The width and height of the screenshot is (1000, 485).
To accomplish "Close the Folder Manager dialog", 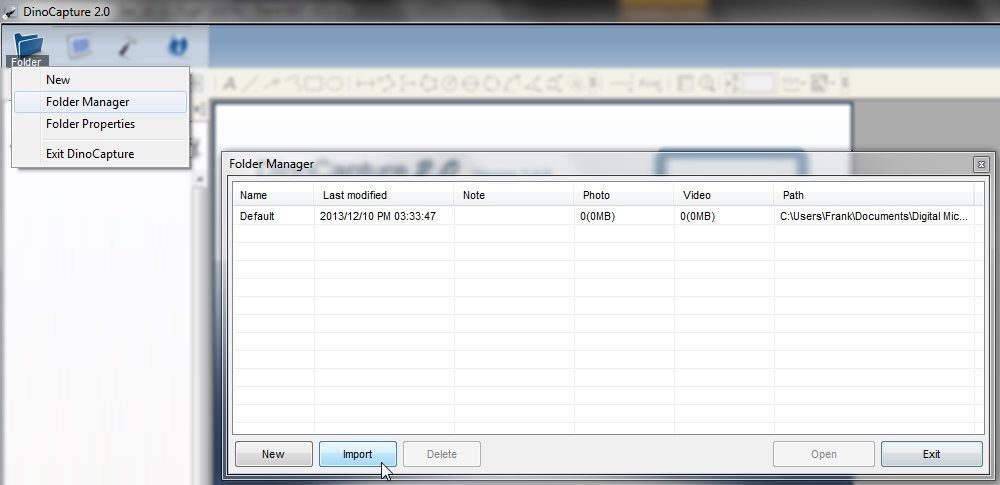I will pyautogui.click(x=981, y=164).
